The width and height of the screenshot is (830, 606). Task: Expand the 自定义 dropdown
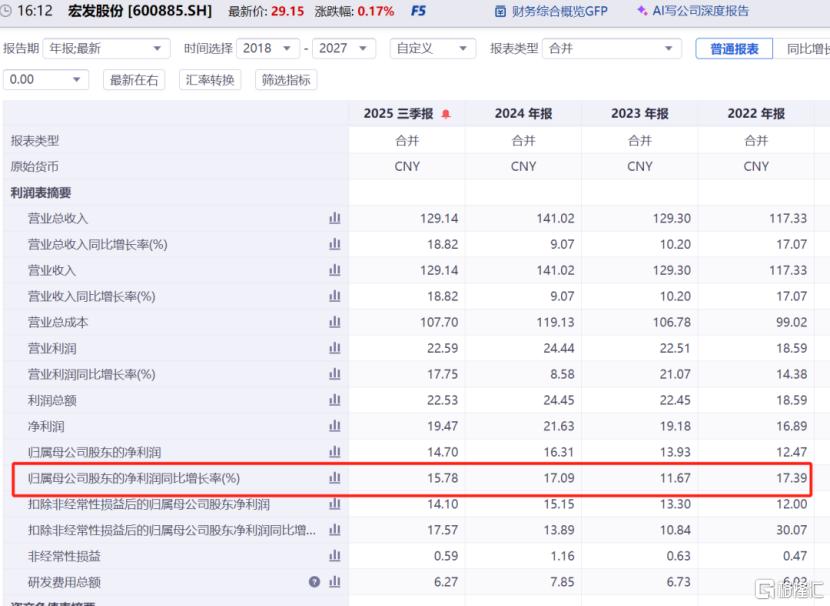pos(432,49)
